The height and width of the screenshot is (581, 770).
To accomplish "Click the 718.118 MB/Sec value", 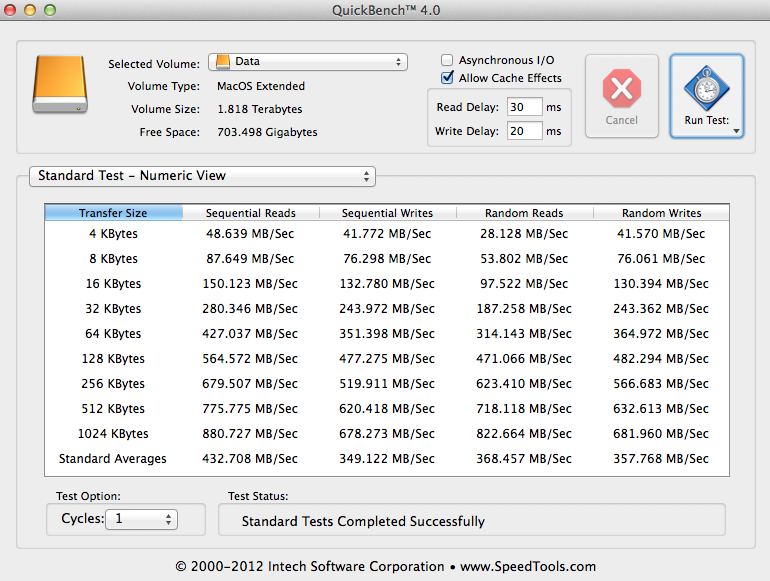I will (524, 409).
